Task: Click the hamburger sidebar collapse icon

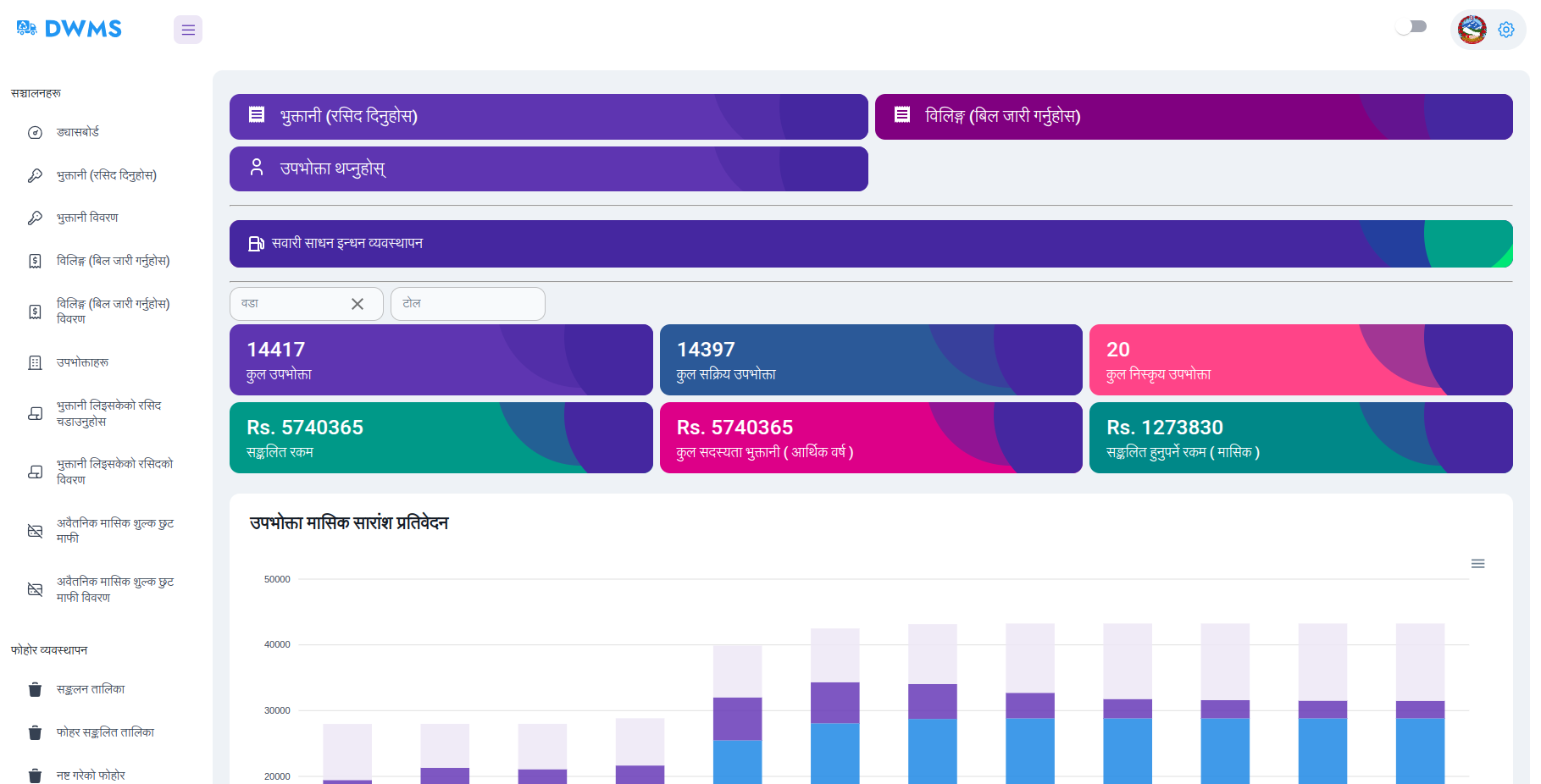Action: [x=188, y=30]
